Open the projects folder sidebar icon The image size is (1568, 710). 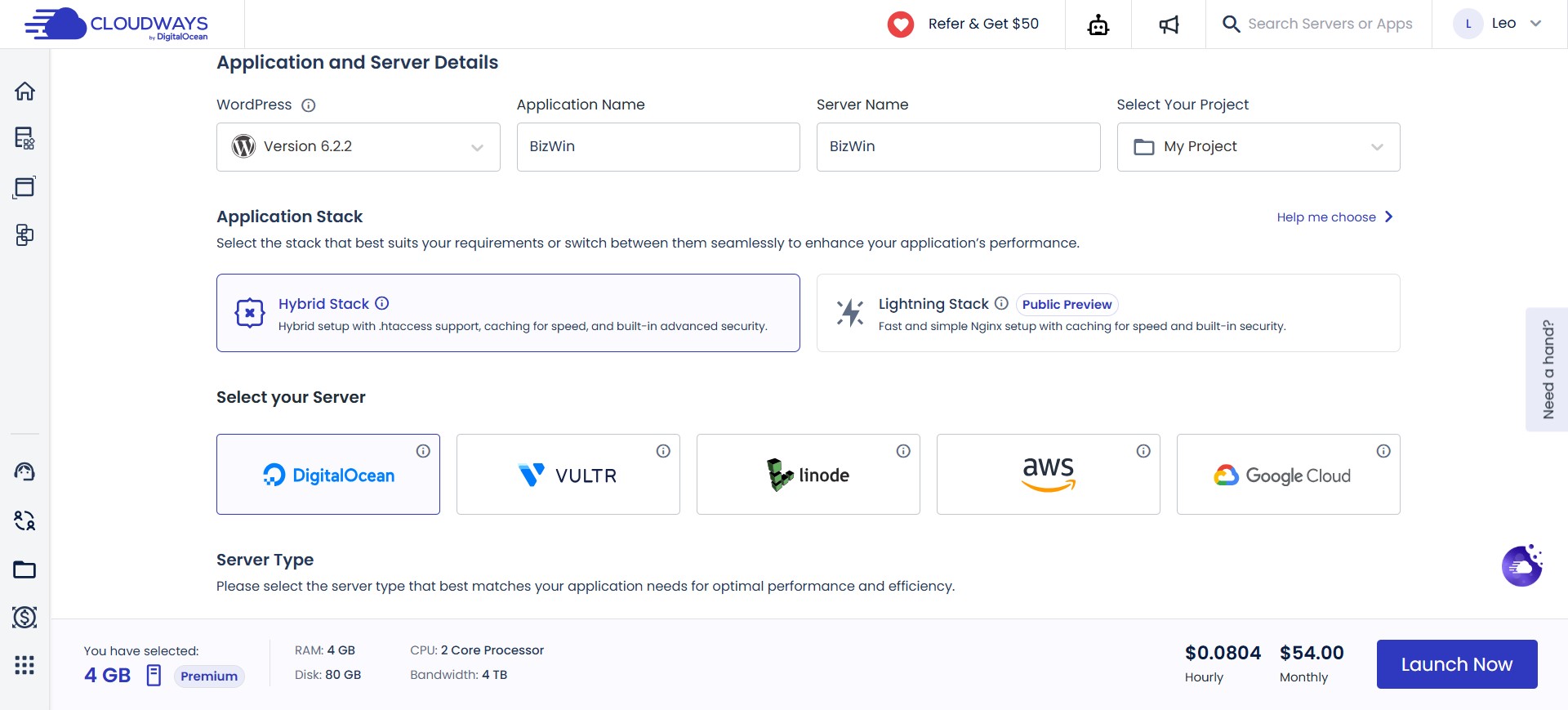coord(24,569)
